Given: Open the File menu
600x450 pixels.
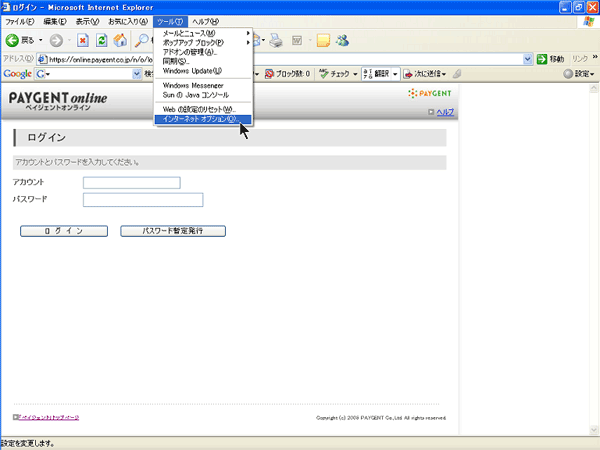Looking at the screenshot, I should [20, 21].
